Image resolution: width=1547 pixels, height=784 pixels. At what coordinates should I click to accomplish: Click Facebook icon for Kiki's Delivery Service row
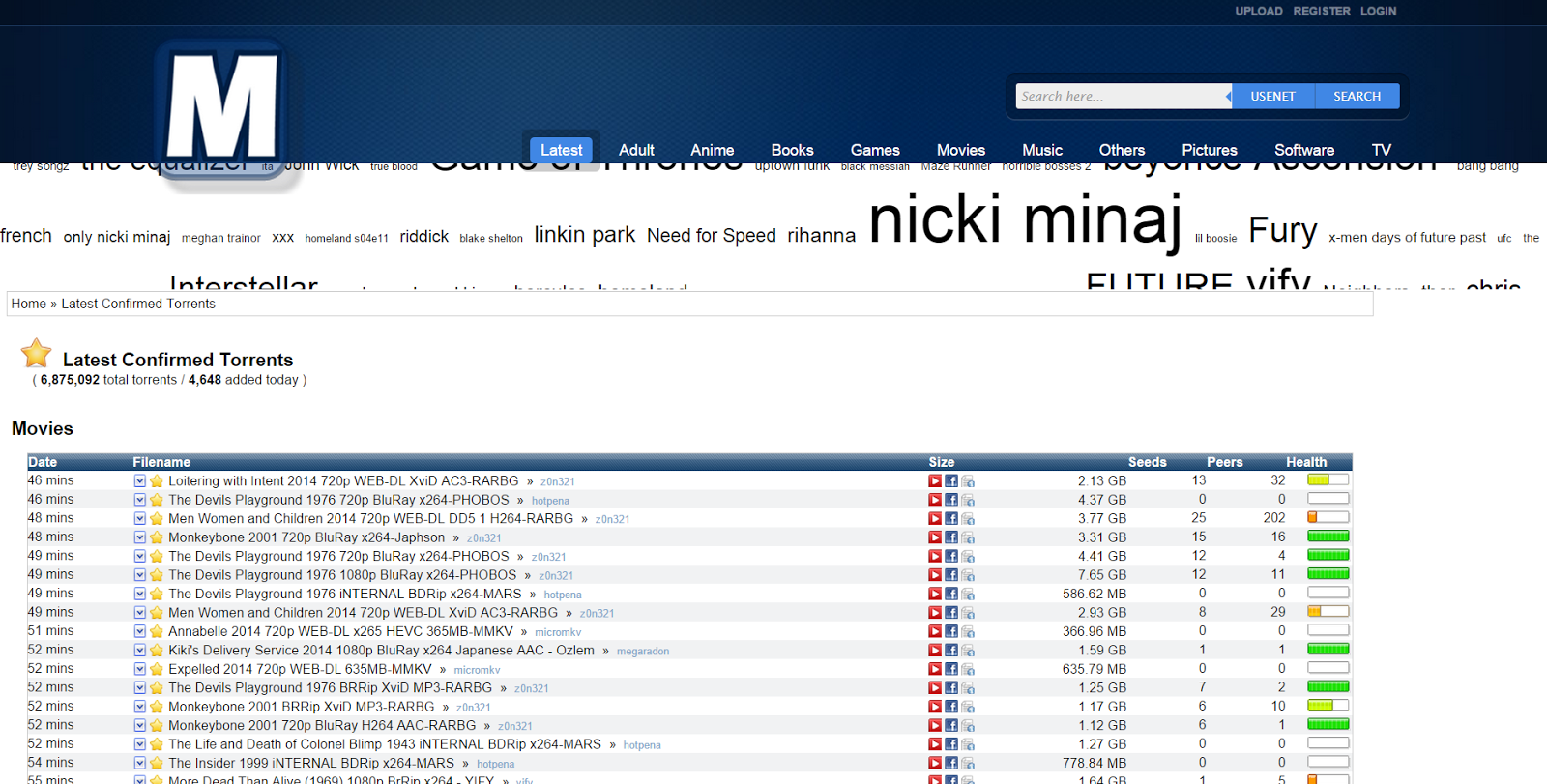click(x=951, y=651)
